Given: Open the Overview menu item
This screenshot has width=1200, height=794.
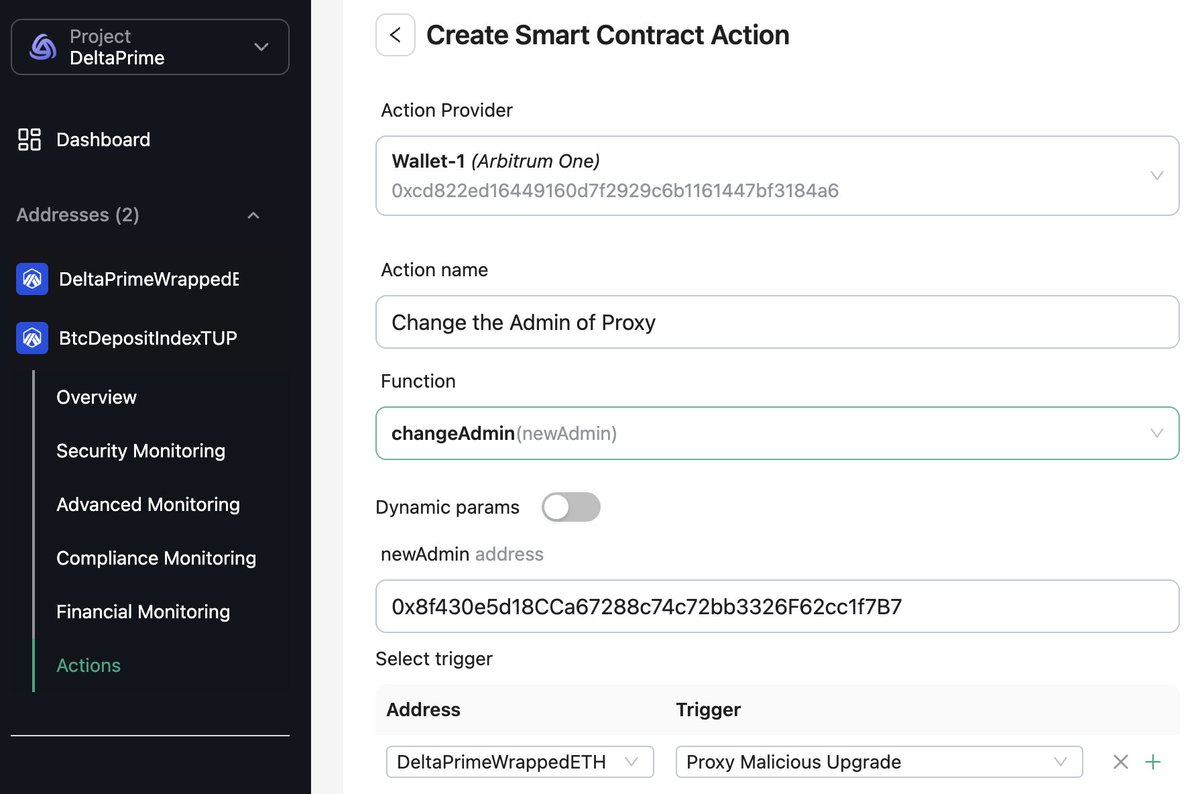Looking at the screenshot, I should [96, 397].
